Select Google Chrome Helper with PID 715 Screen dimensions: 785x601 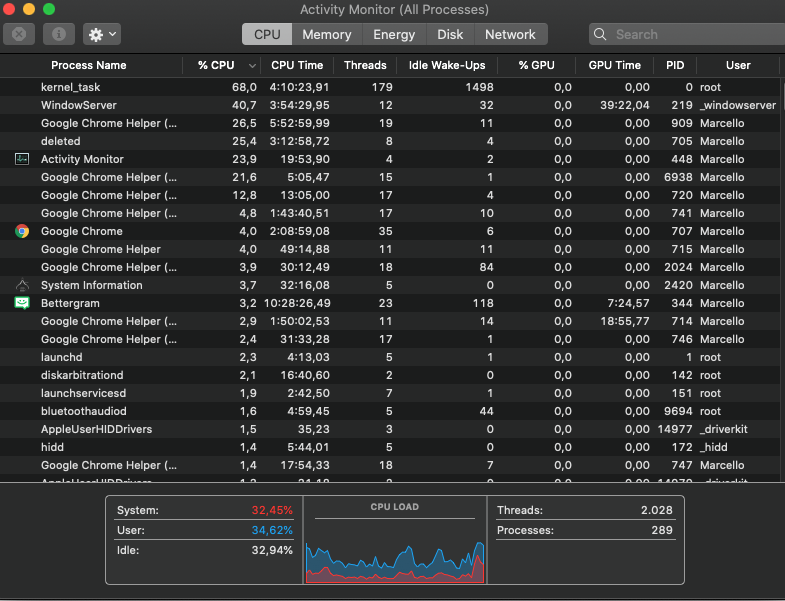click(x=390, y=249)
